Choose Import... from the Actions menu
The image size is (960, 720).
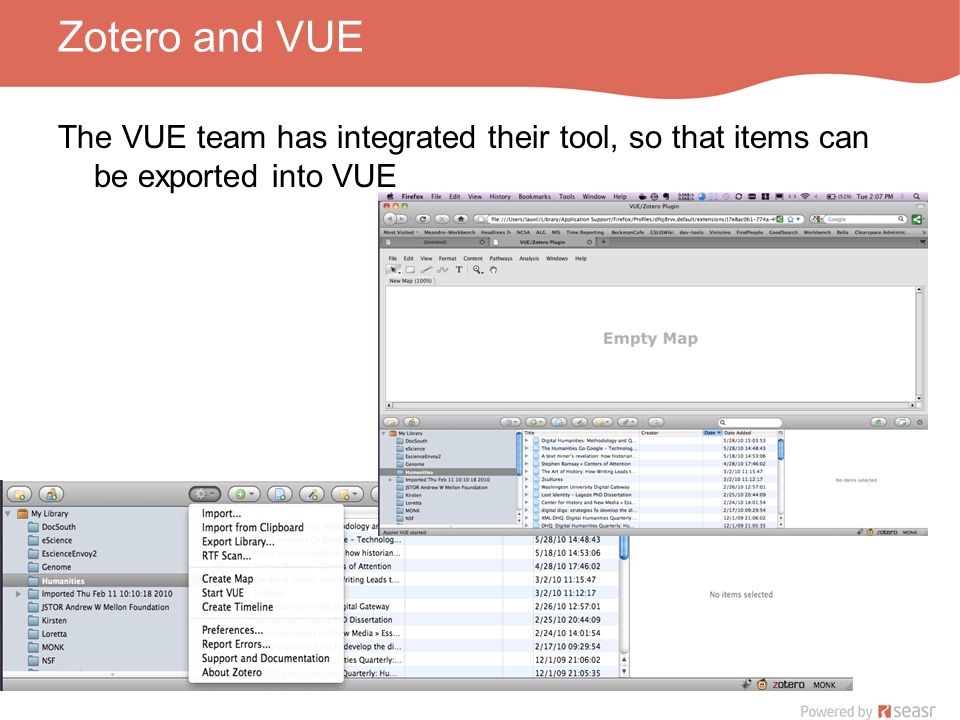tap(221, 514)
